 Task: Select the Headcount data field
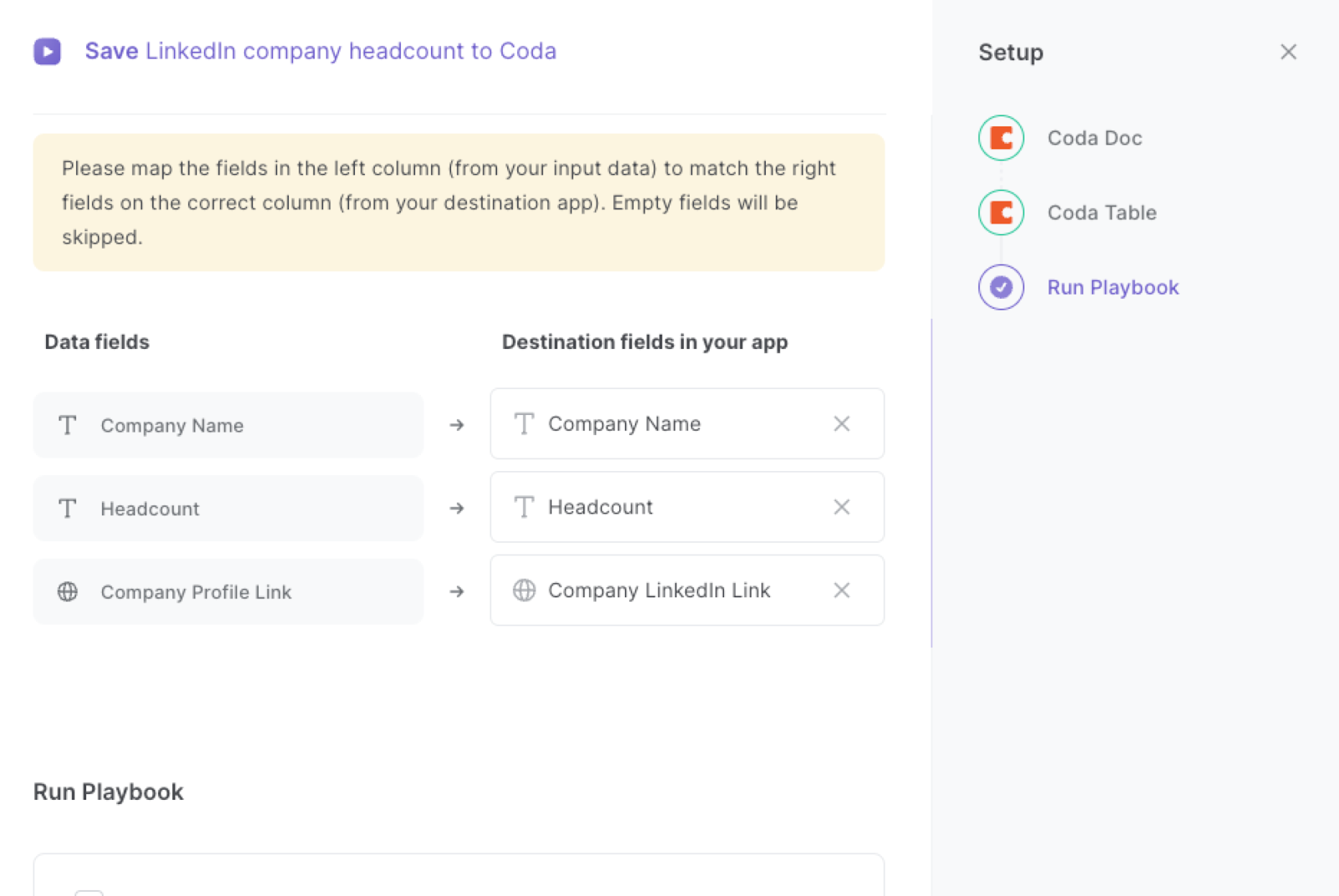coord(228,509)
